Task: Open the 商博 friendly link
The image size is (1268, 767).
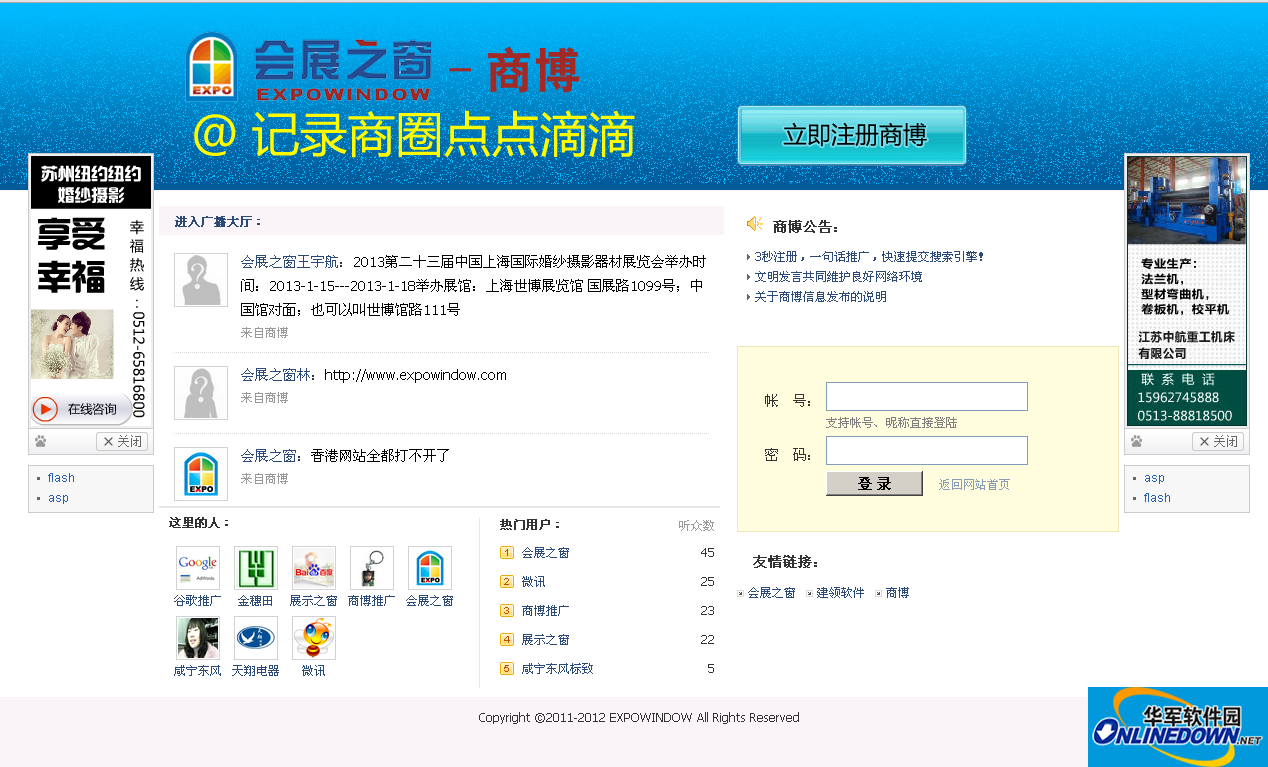Action: [x=898, y=593]
